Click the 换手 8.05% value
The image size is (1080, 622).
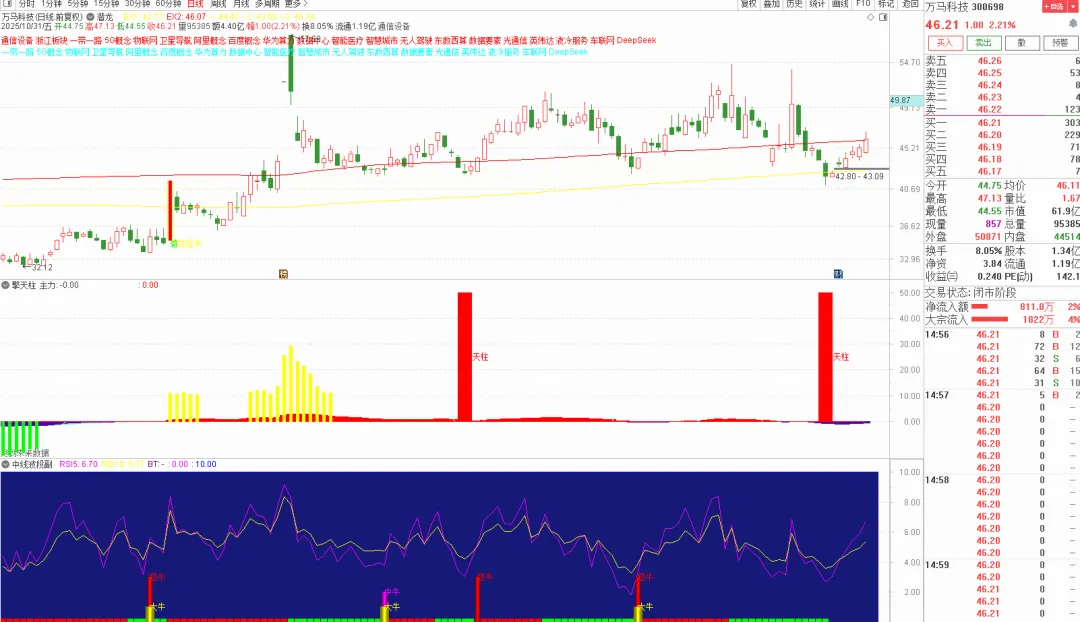point(989,251)
